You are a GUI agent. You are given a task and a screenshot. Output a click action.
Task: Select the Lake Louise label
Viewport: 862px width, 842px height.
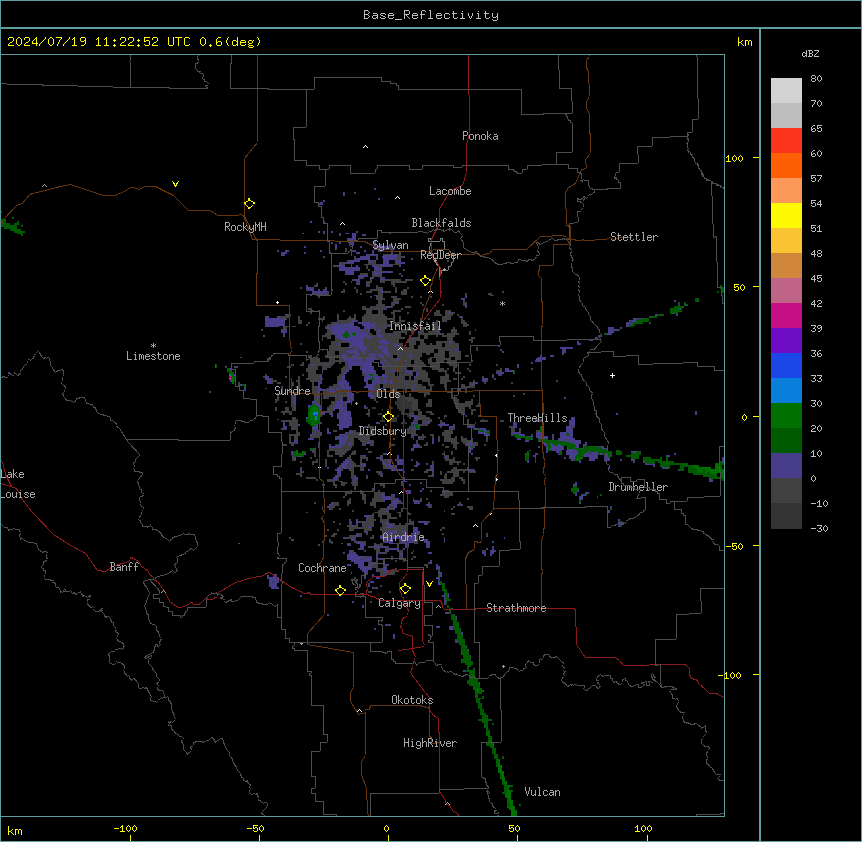click(x=18, y=484)
